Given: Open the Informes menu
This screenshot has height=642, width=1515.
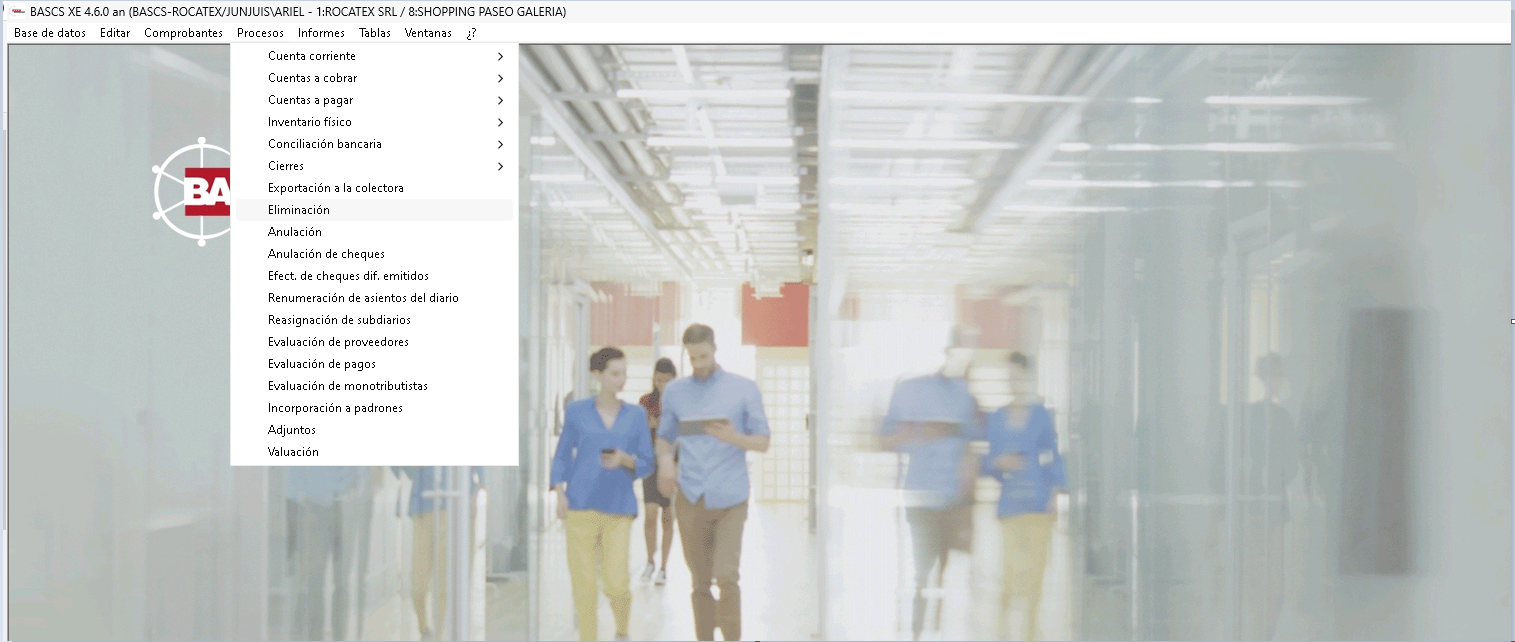Looking at the screenshot, I should click(321, 33).
